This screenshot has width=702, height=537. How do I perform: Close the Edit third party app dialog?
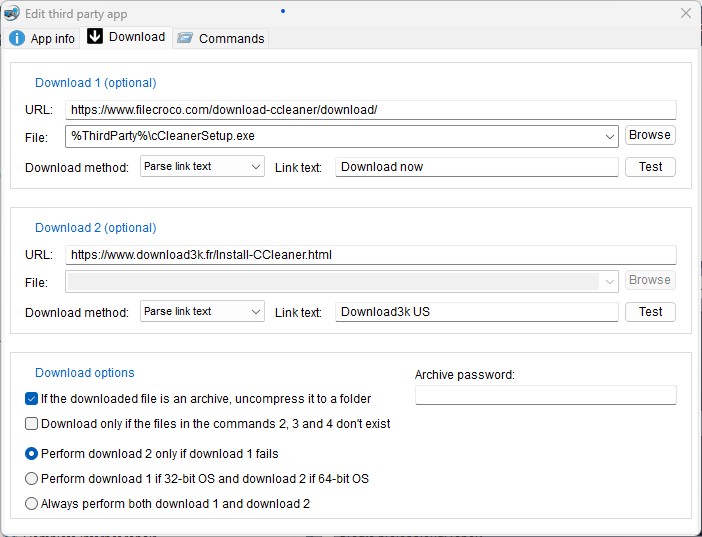[x=685, y=13]
